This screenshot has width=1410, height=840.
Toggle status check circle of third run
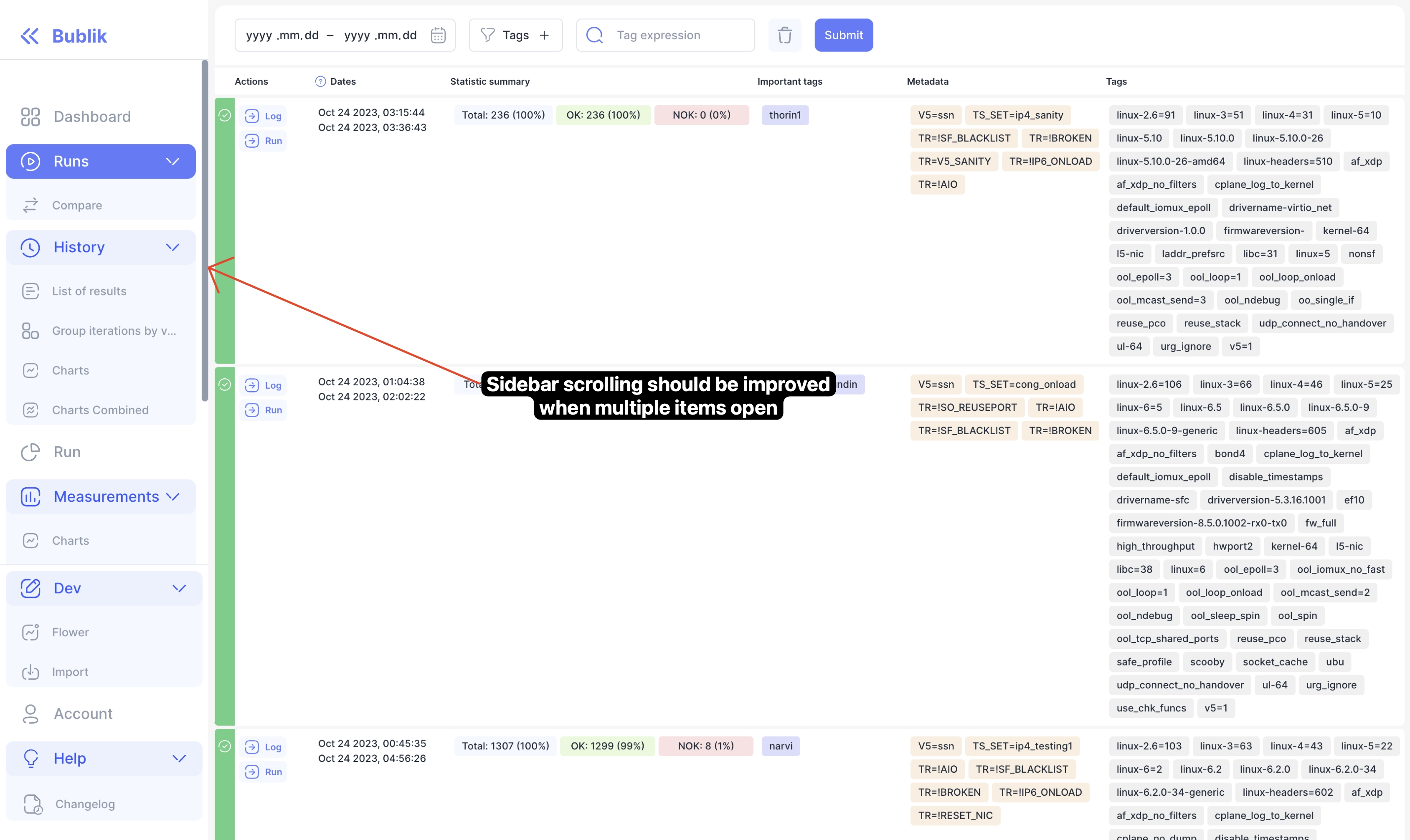225,746
